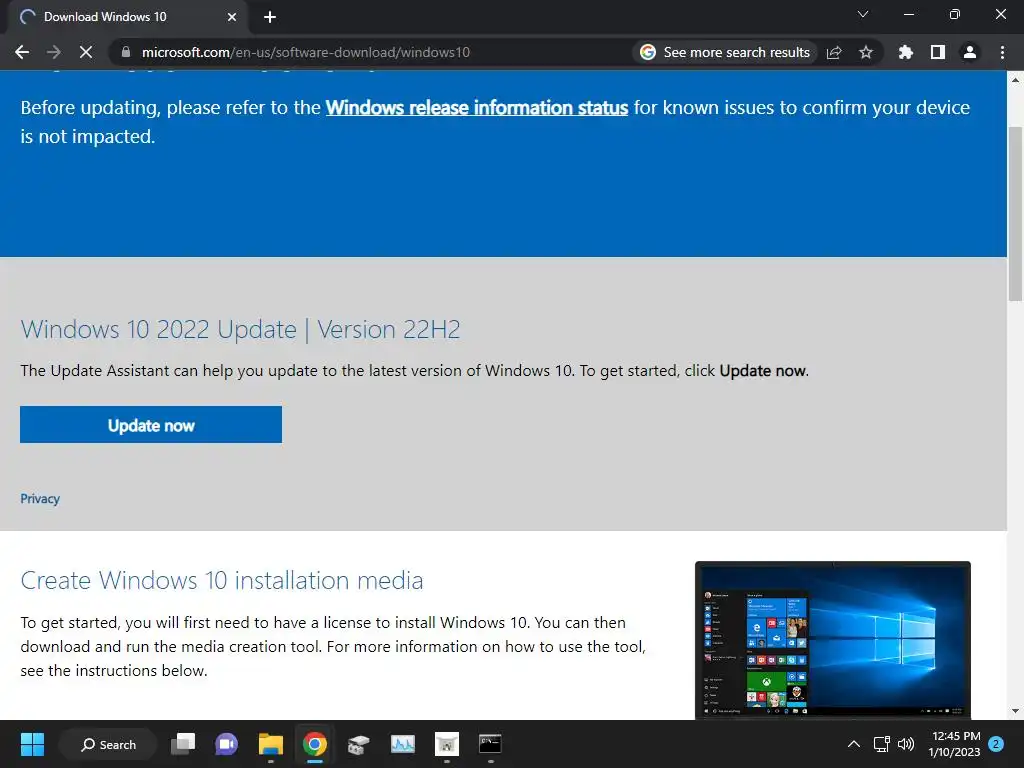Click the forward navigation arrow
The width and height of the screenshot is (1024, 768).
point(54,52)
